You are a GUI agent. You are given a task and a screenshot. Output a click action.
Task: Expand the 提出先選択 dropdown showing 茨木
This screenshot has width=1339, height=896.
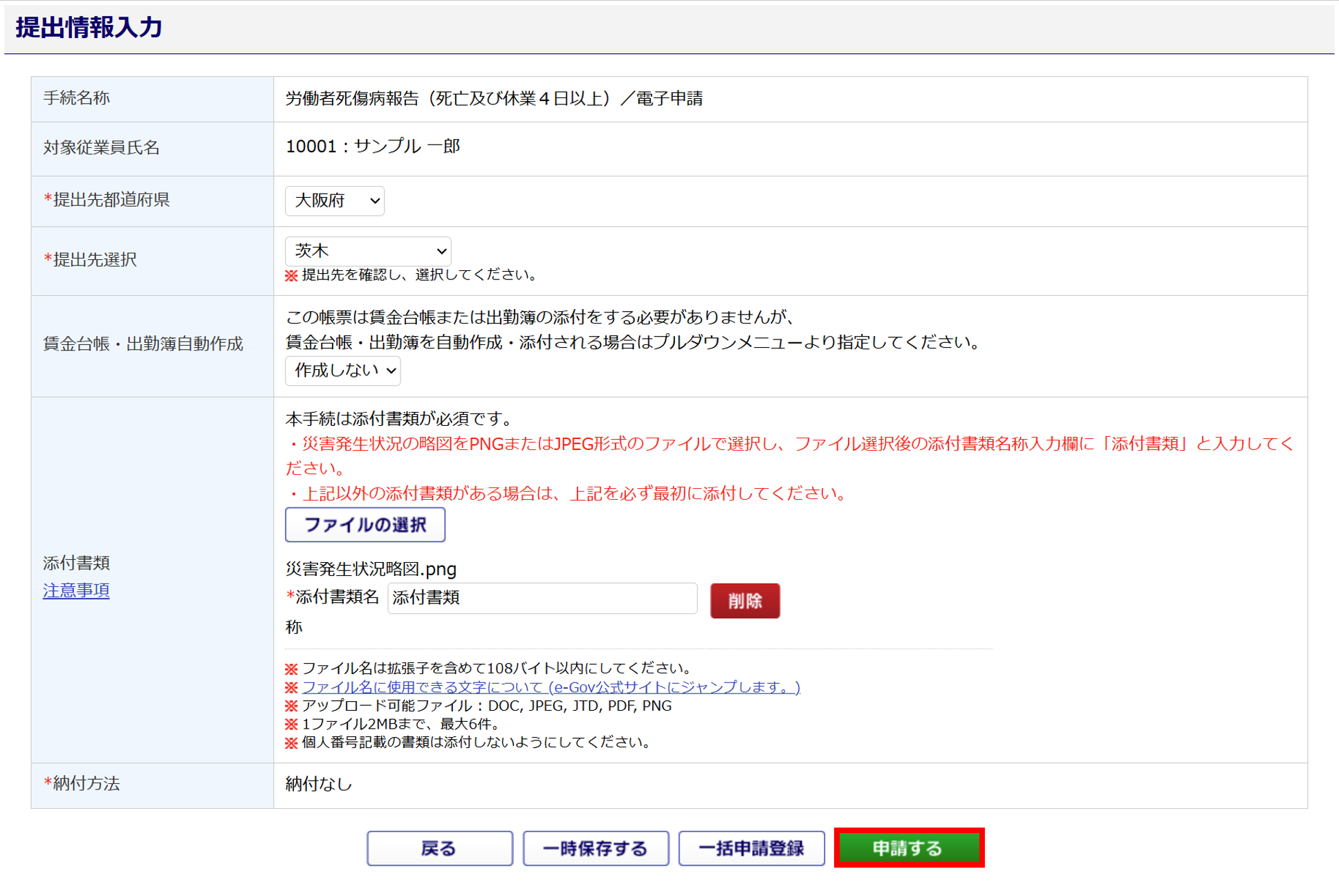tap(368, 251)
